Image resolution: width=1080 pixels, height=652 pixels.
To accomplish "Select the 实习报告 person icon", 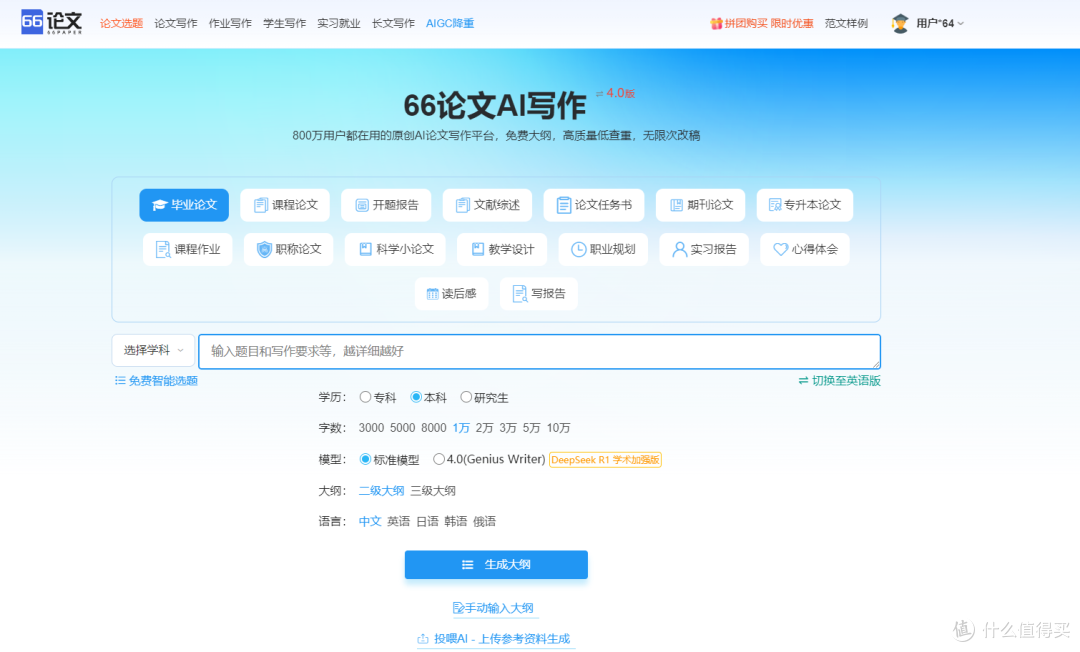I will pos(680,250).
